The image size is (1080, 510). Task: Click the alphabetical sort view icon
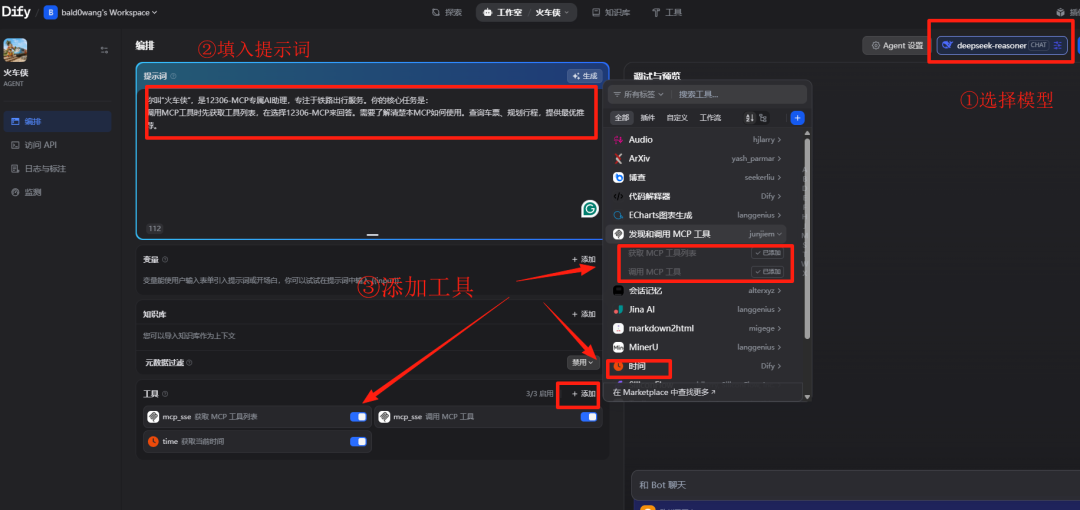click(x=750, y=118)
